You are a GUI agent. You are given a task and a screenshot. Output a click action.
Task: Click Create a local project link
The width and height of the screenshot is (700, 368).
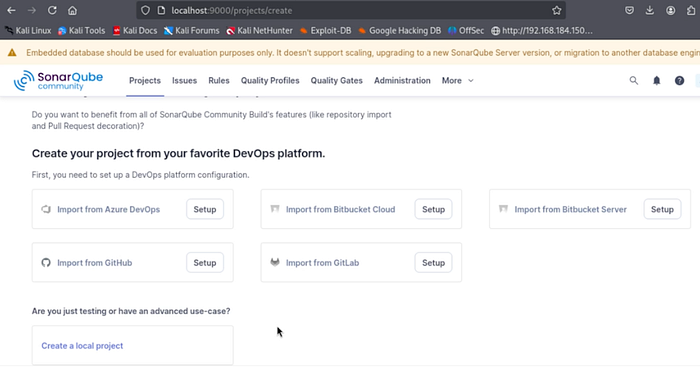[x=82, y=346]
